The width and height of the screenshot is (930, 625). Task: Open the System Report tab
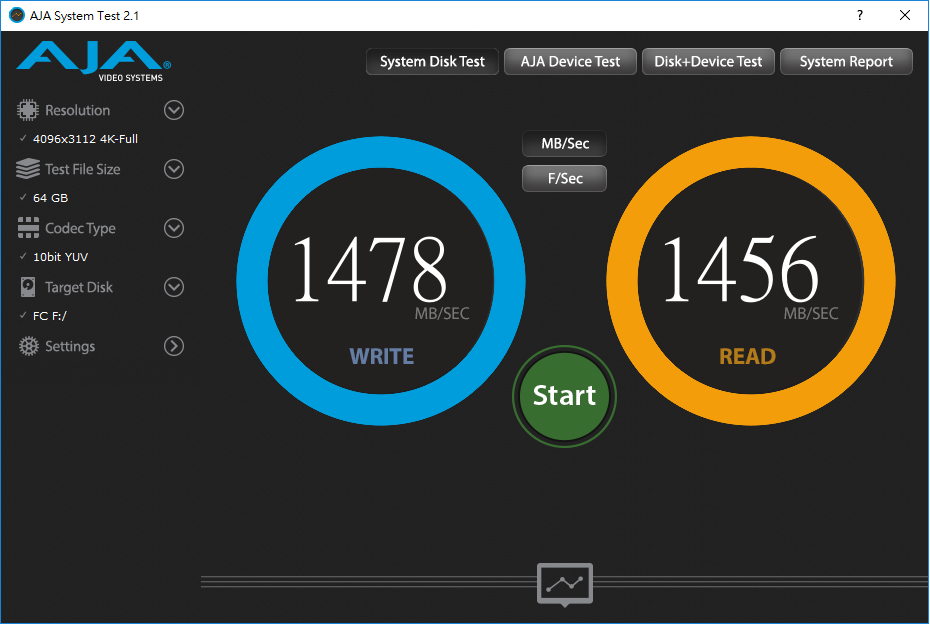coord(846,62)
